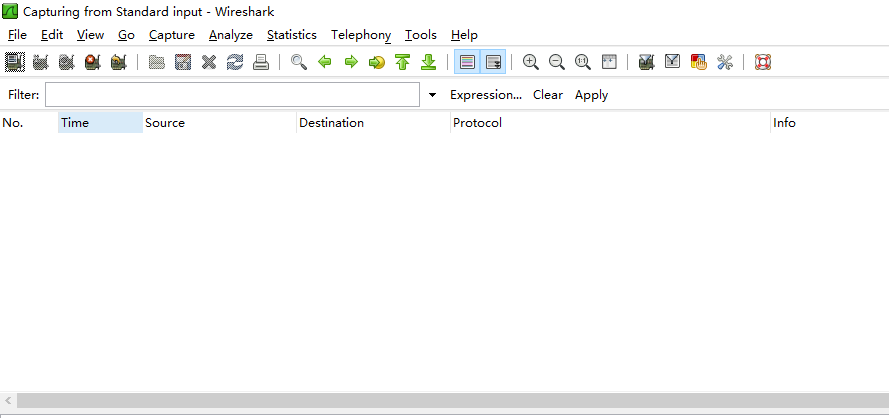Close the capture file X icon

[209, 62]
